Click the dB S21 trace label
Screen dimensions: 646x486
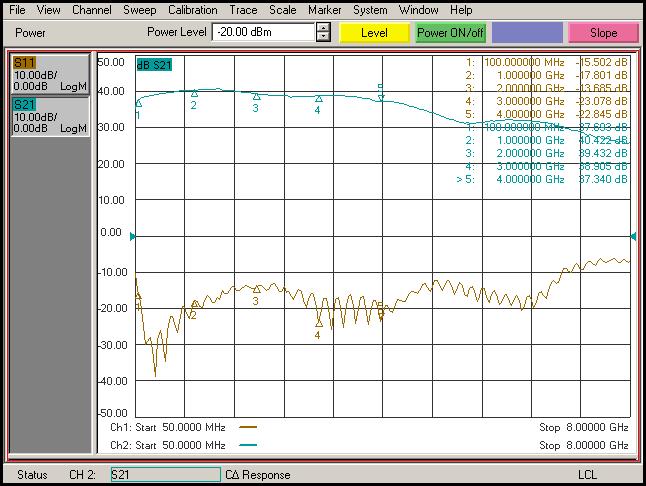pyautogui.click(x=154, y=65)
